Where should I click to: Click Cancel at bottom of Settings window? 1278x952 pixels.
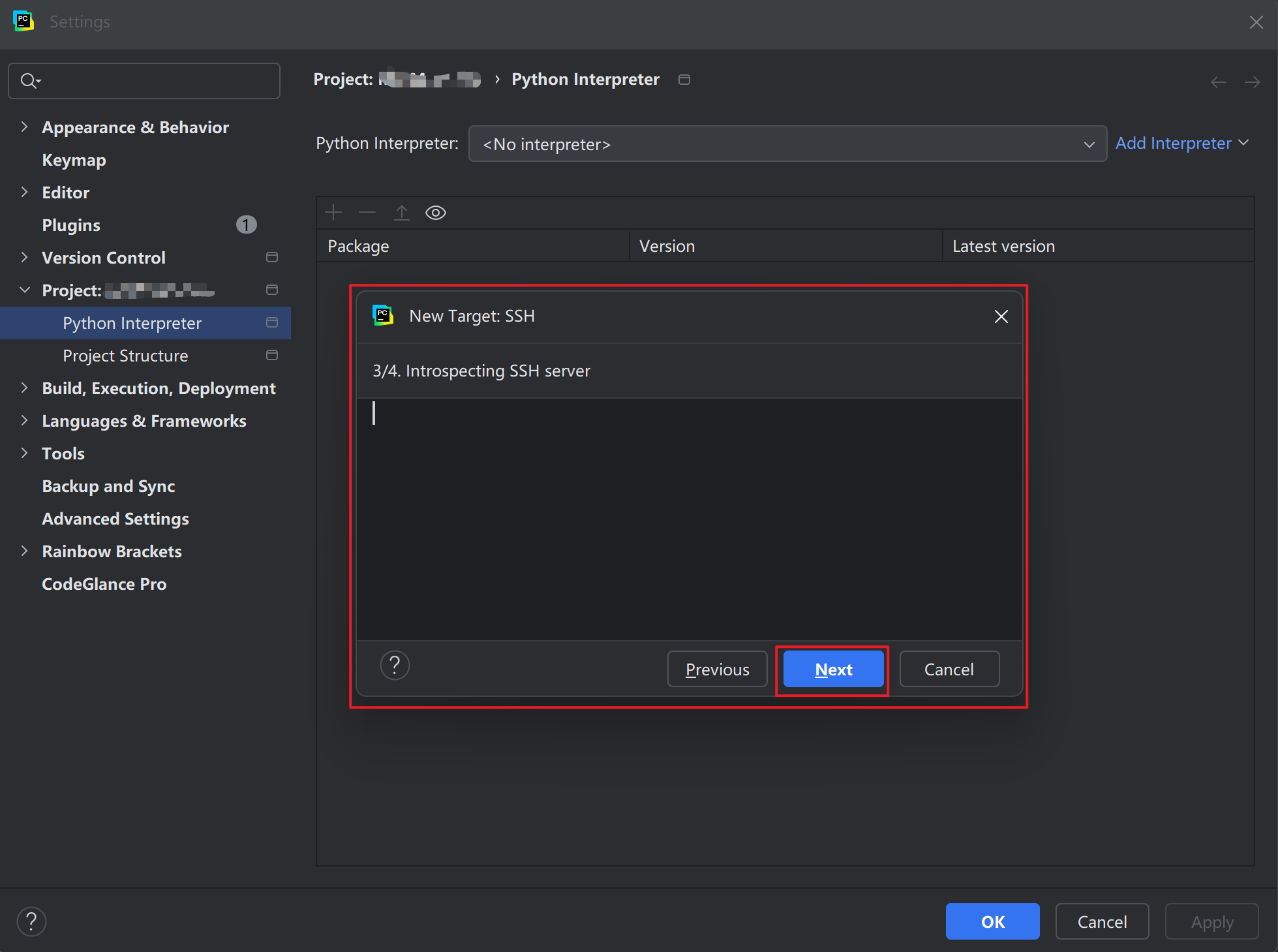coord(1102,921)
